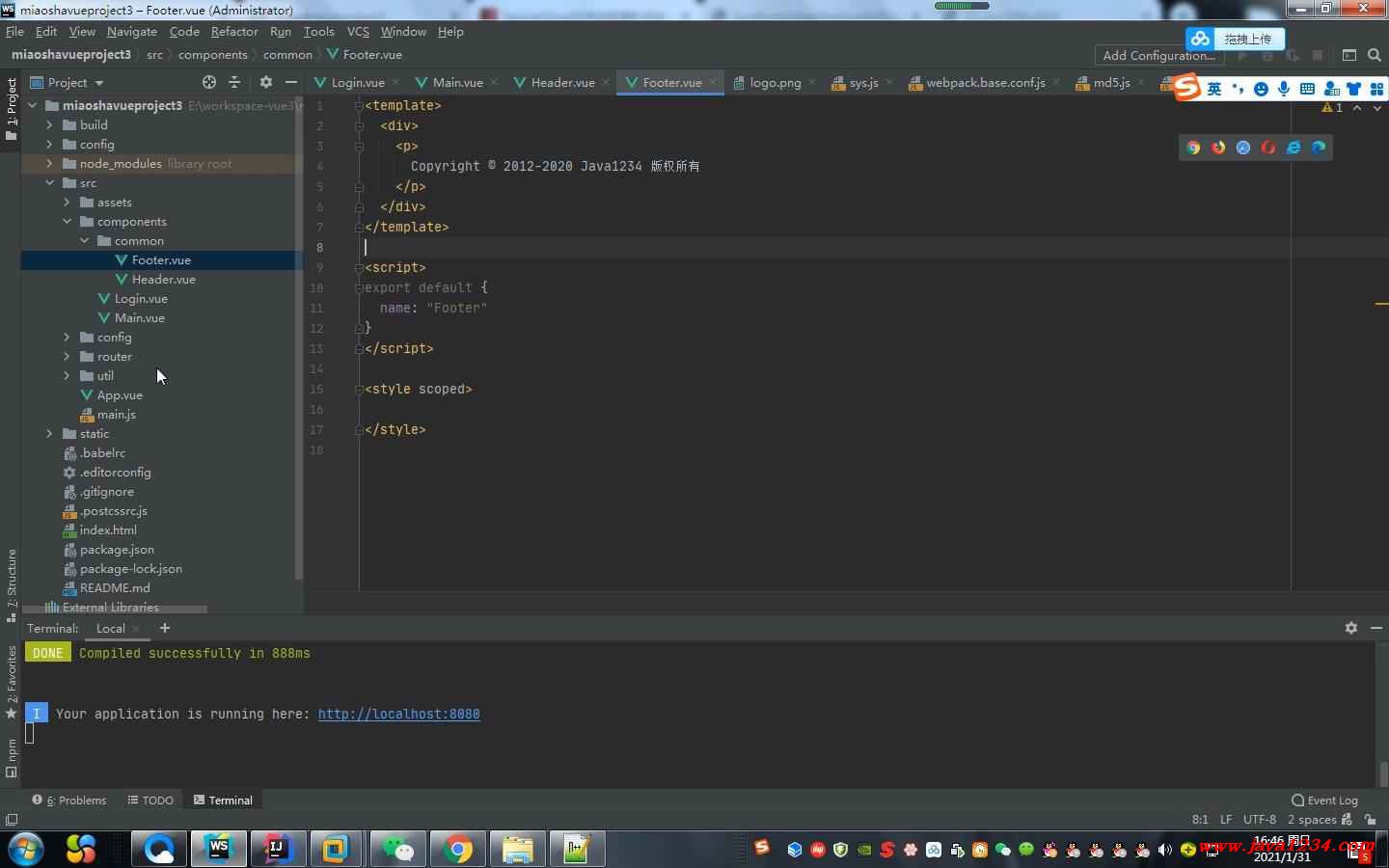Expand the util folder arrow

pos(67,376)
